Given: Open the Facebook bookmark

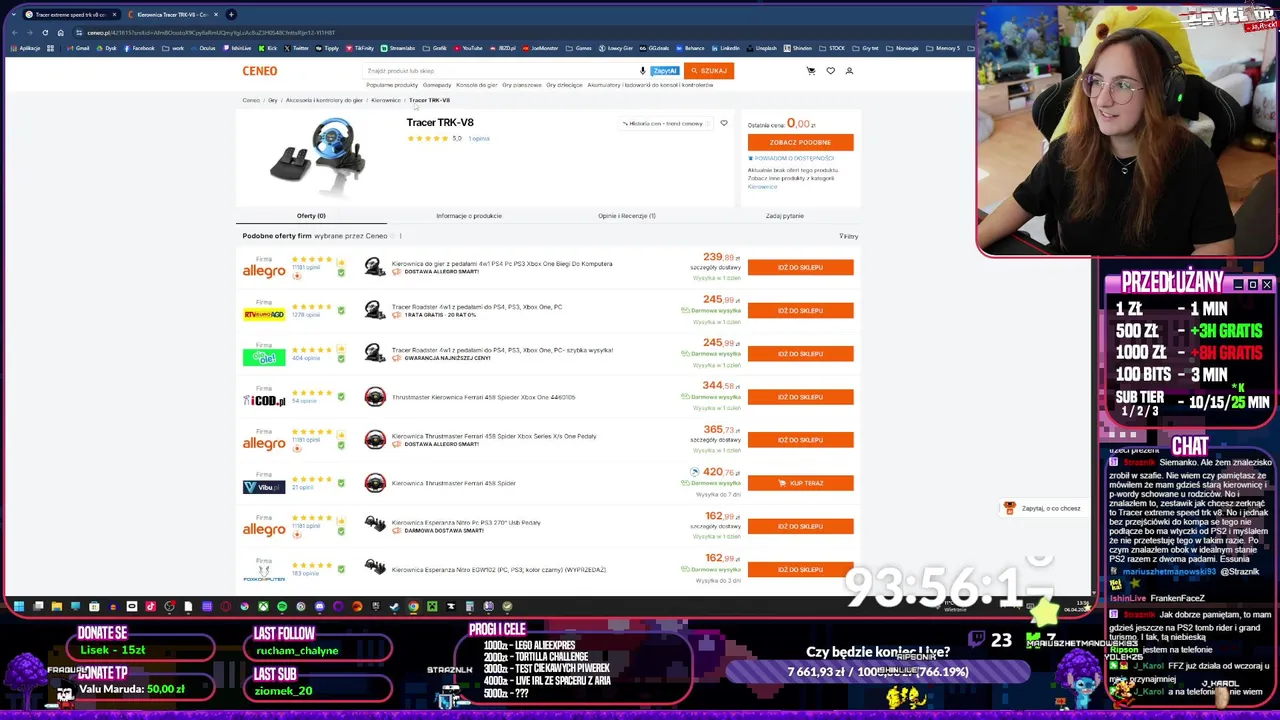Looking at the screenshot, I should pyautogui.click(x=138, y=48).
